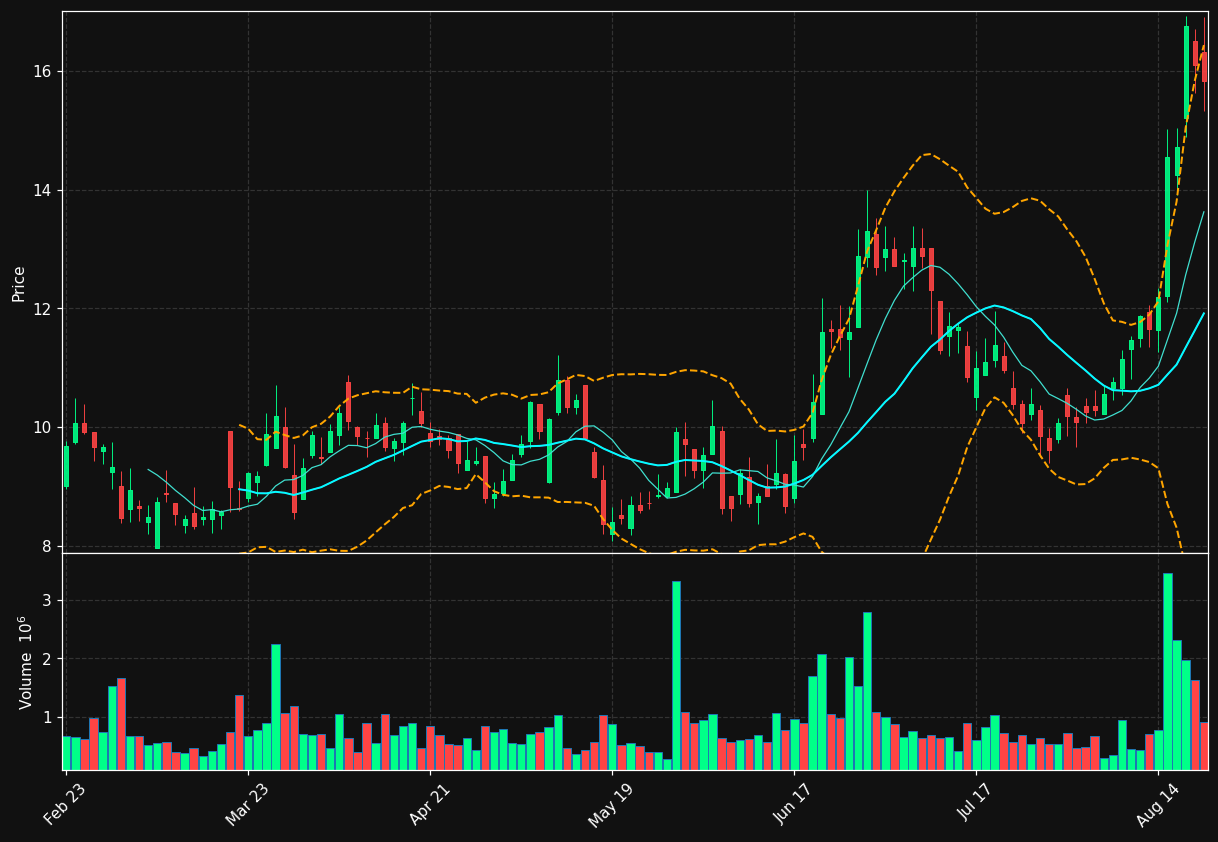1218x842 pixels.
Task: Click the price axis value 10
Action: pos(43,428)
